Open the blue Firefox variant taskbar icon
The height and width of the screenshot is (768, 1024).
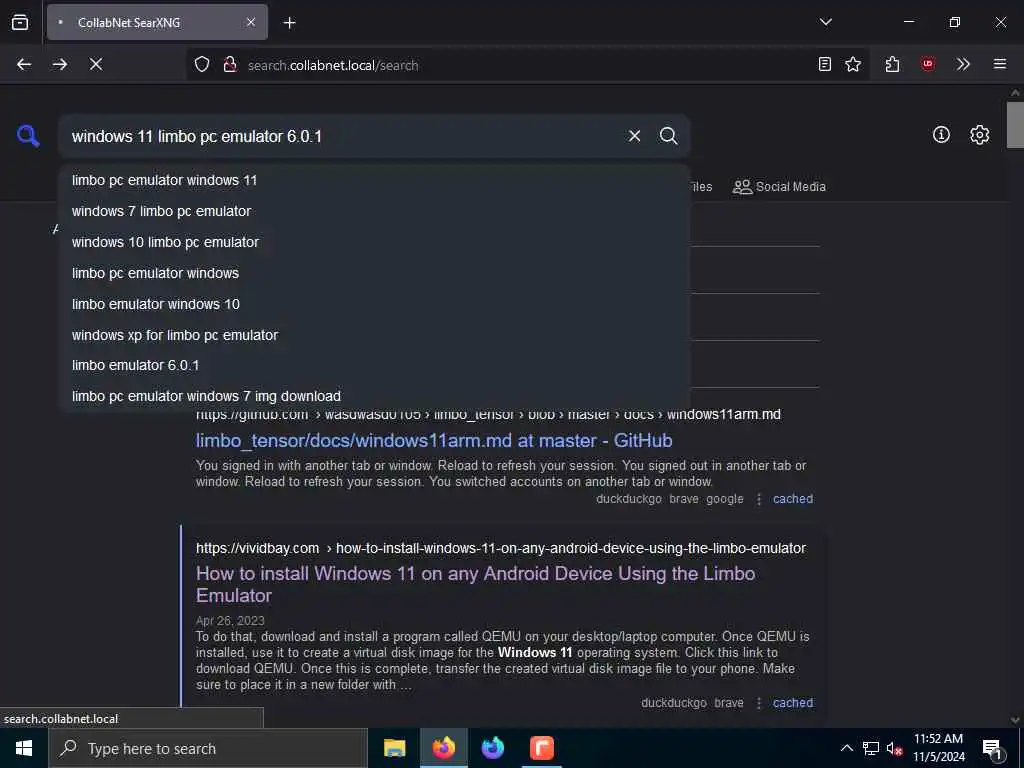(492, 748)
